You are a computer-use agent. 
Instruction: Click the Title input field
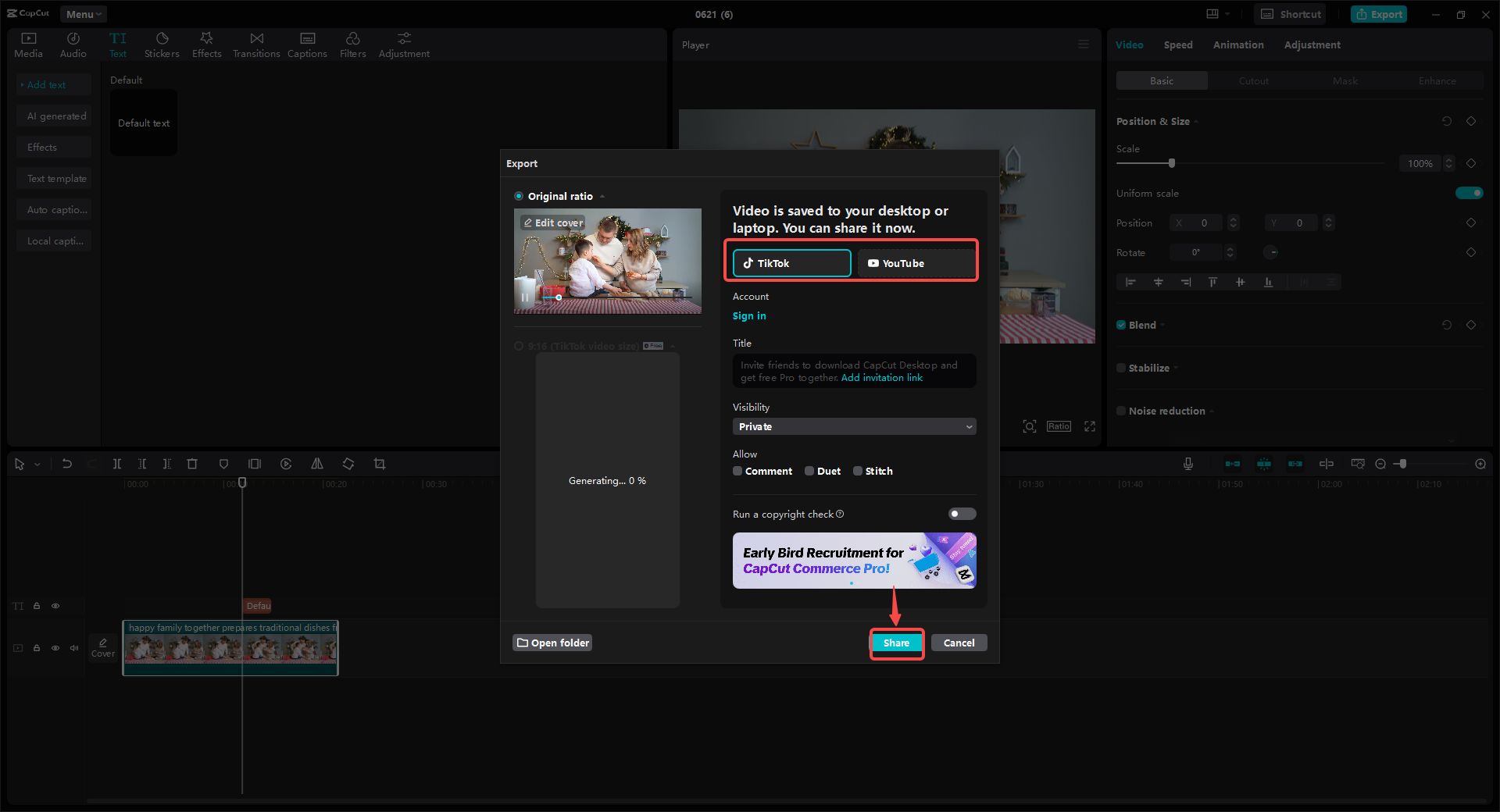(x=855, y=371)
